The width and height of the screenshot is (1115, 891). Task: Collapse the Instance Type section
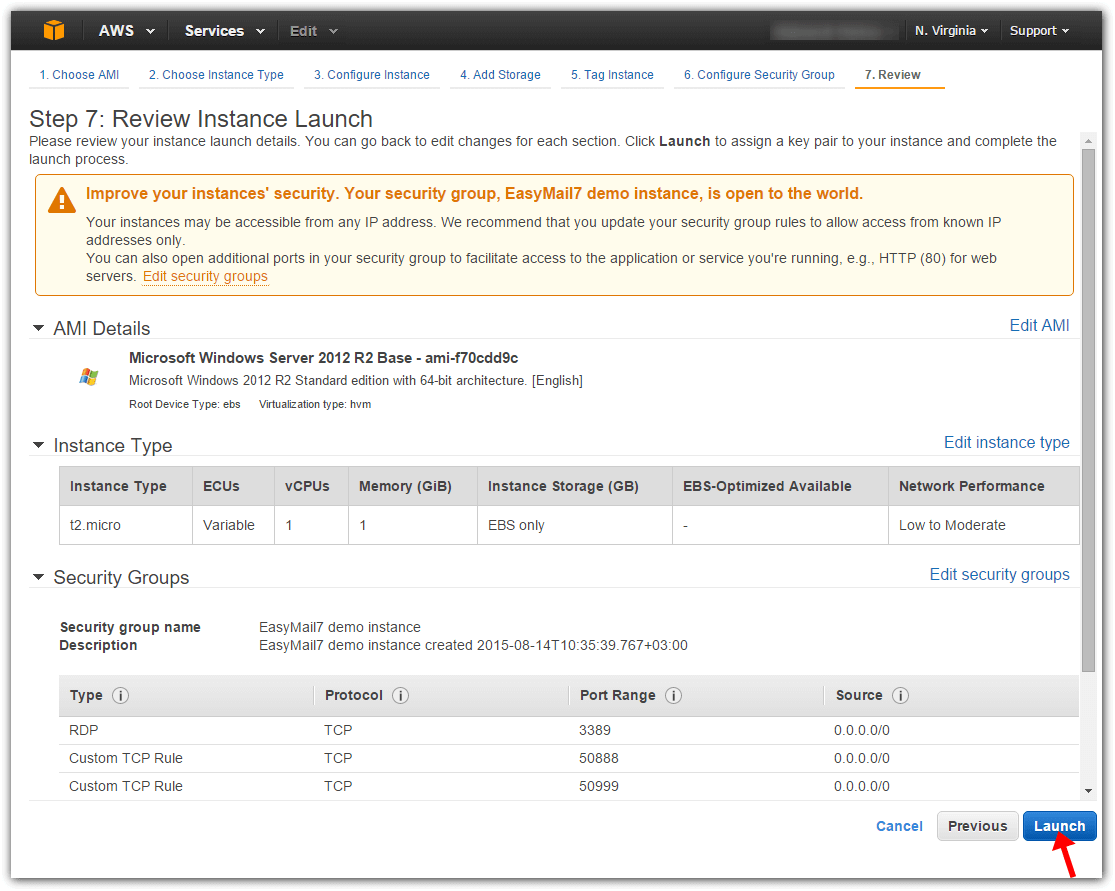click(x=38, y=445)
